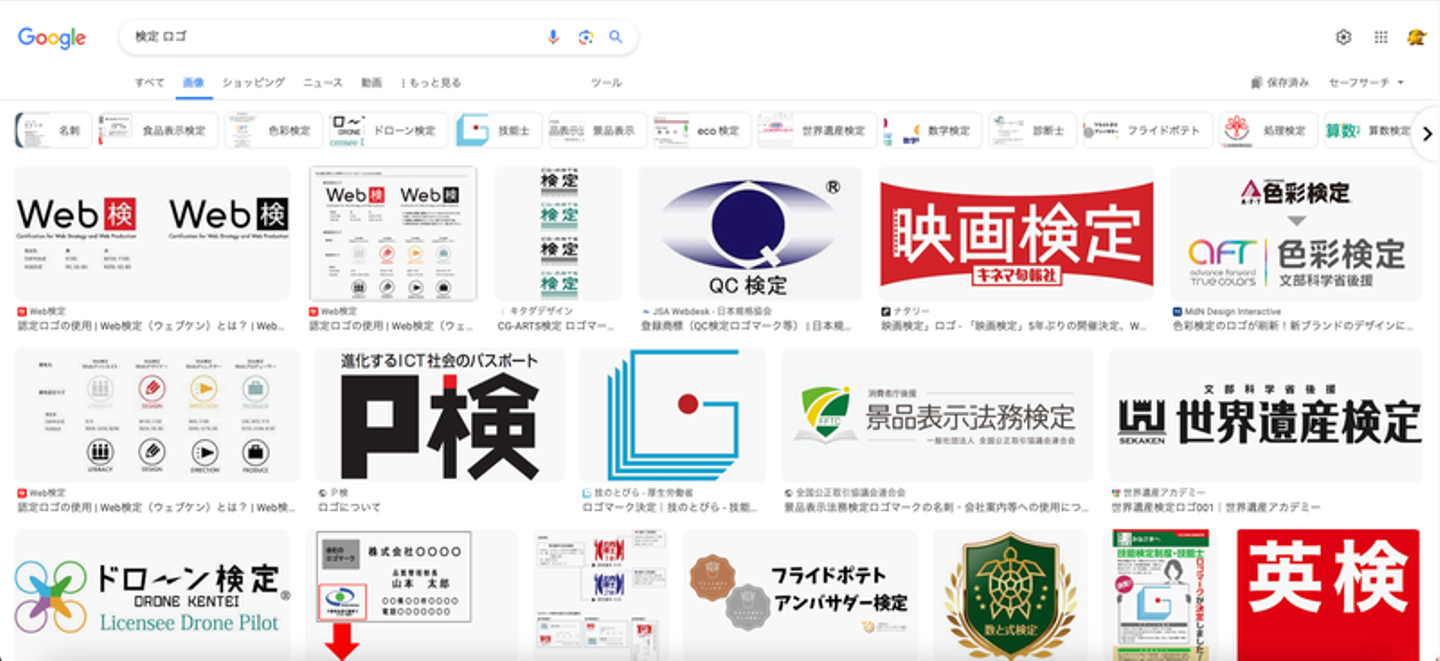Open quick settings gear icon
The height and width of the screenshot is (661, 1440).
tap(1343, 37)
